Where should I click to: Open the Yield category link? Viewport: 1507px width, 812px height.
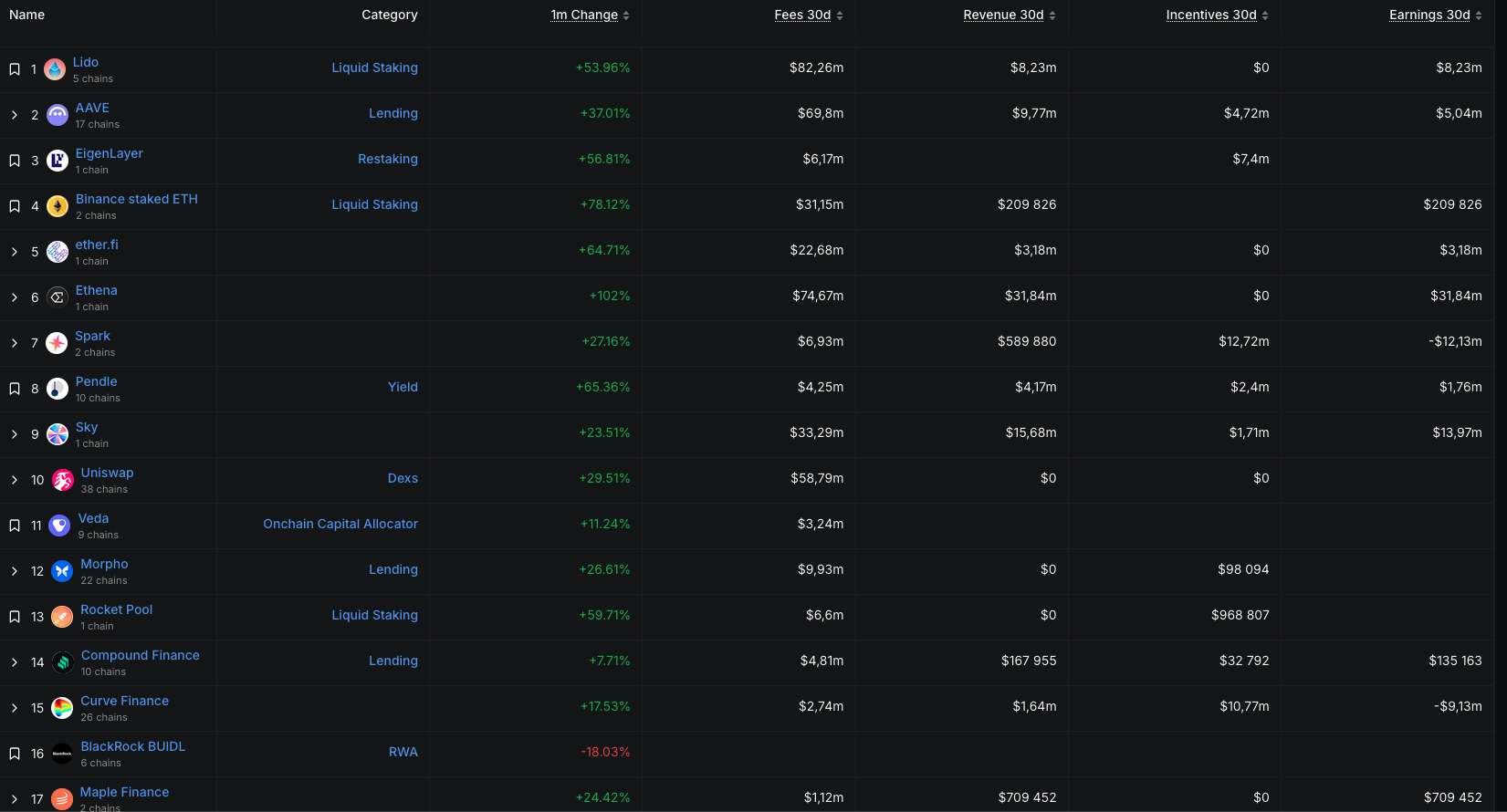coord(403,387)
